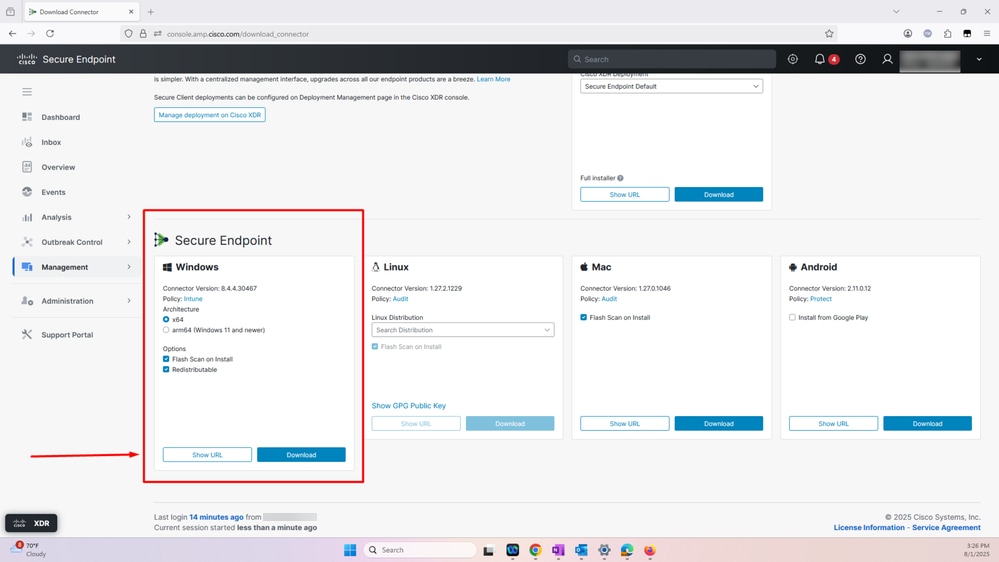Click the Full installer info icon
This screenshot has height=562, width=999.
click(x=620, y=178)
